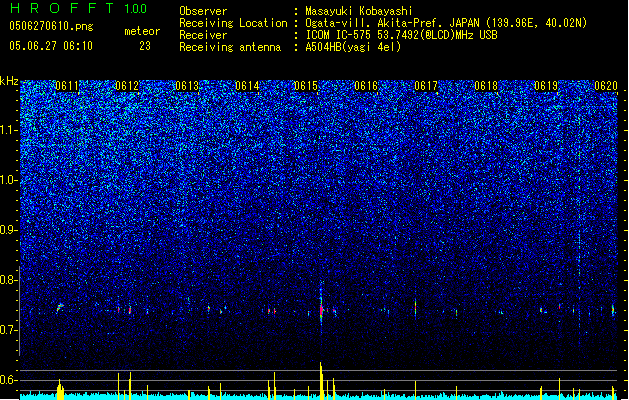Click the 0616 time marker
The image size is (629, 400).
[x=366, y=86]
